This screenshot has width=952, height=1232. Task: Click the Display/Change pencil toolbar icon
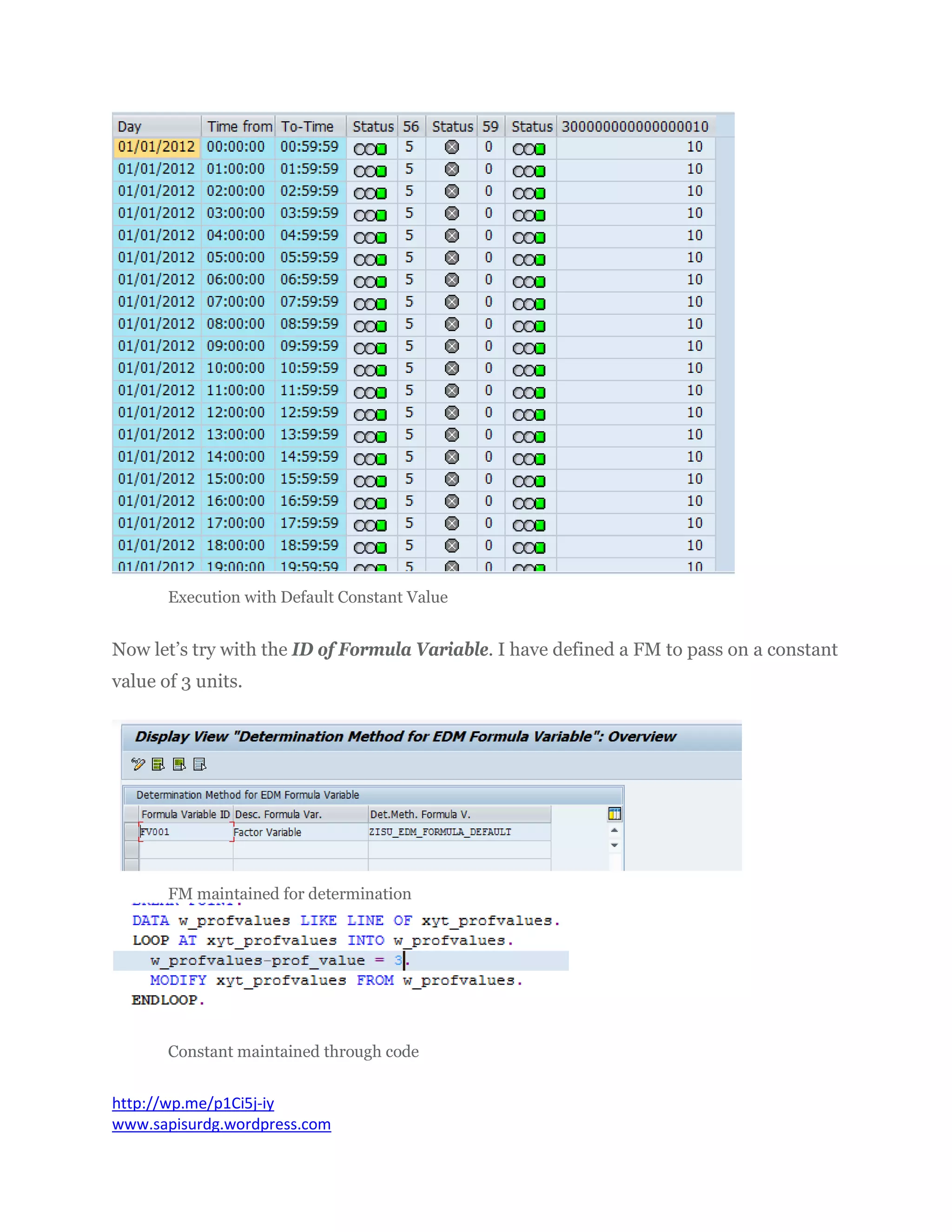pyautogui.click(x=138, y=764)
